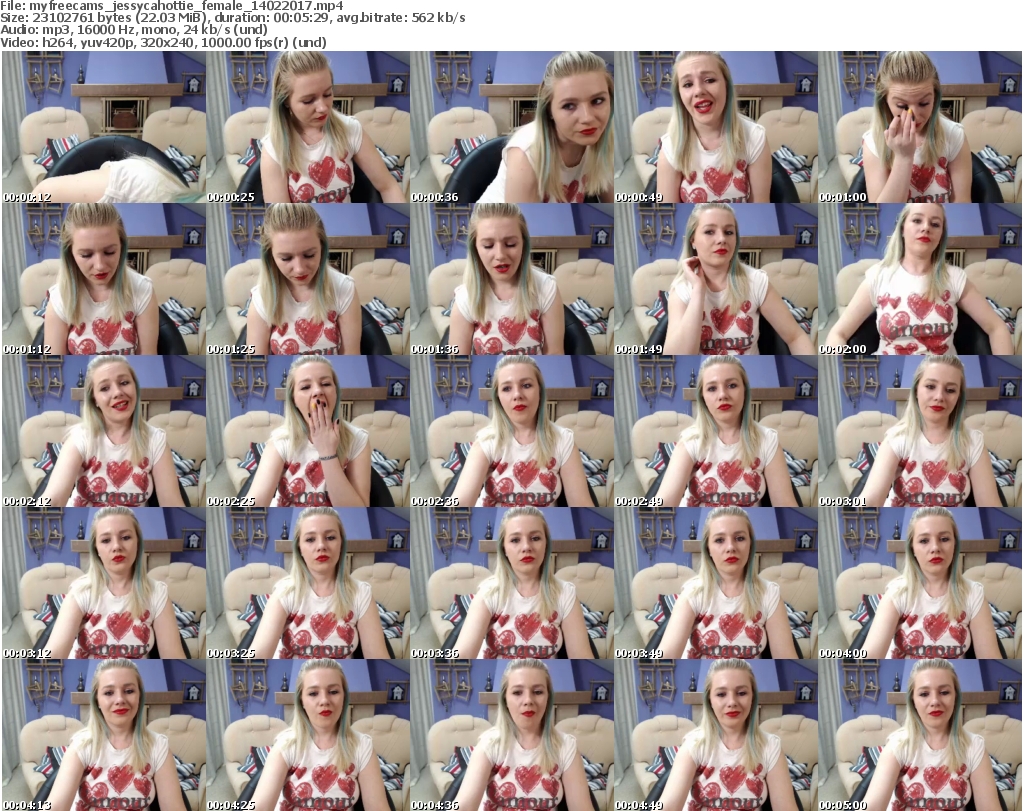Choose the final frame at 00:05:00
The width and height of the screenshot is (1024, 811).
920,735
